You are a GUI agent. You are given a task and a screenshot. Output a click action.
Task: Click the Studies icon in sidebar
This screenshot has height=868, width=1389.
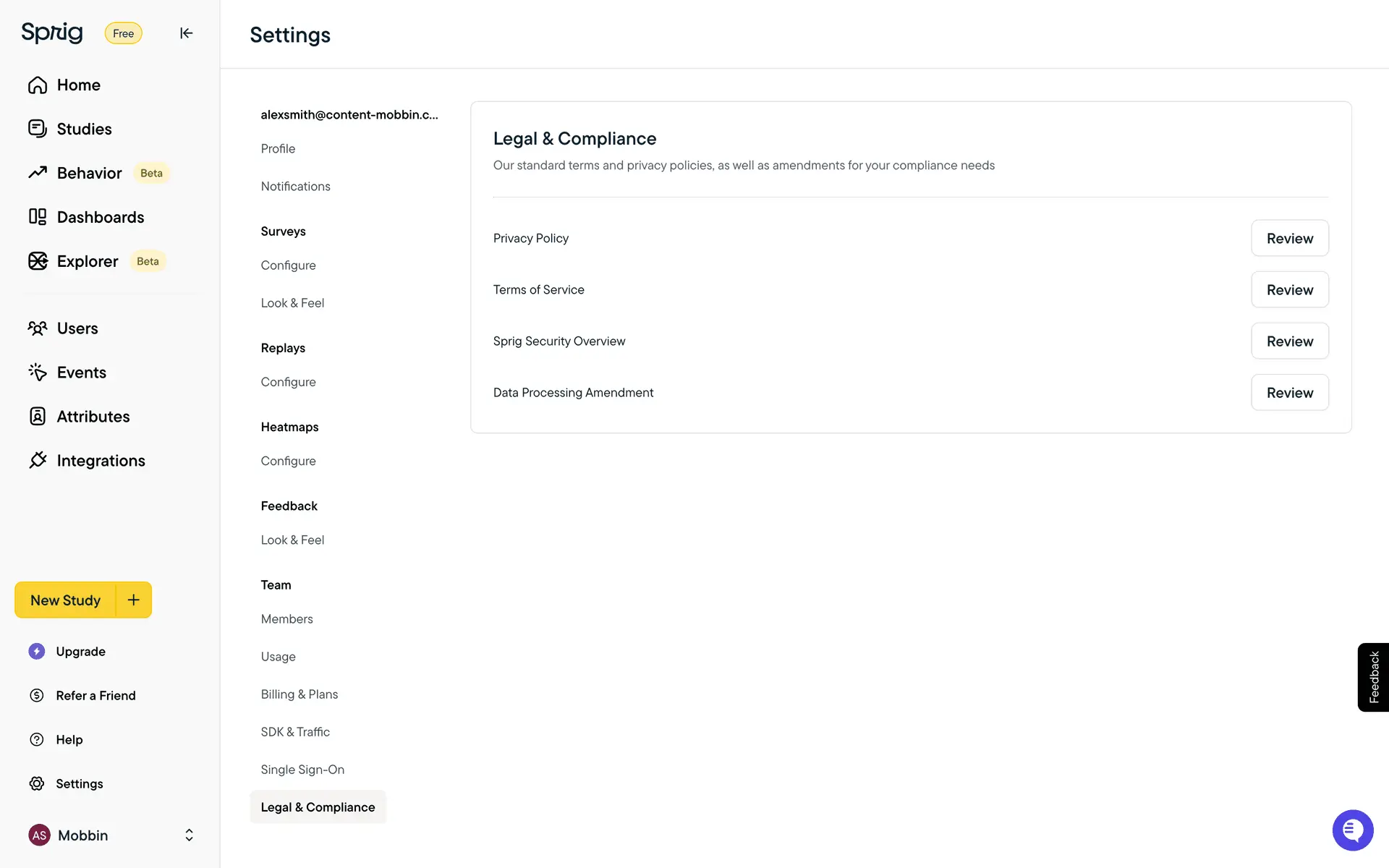pos(38,129)
